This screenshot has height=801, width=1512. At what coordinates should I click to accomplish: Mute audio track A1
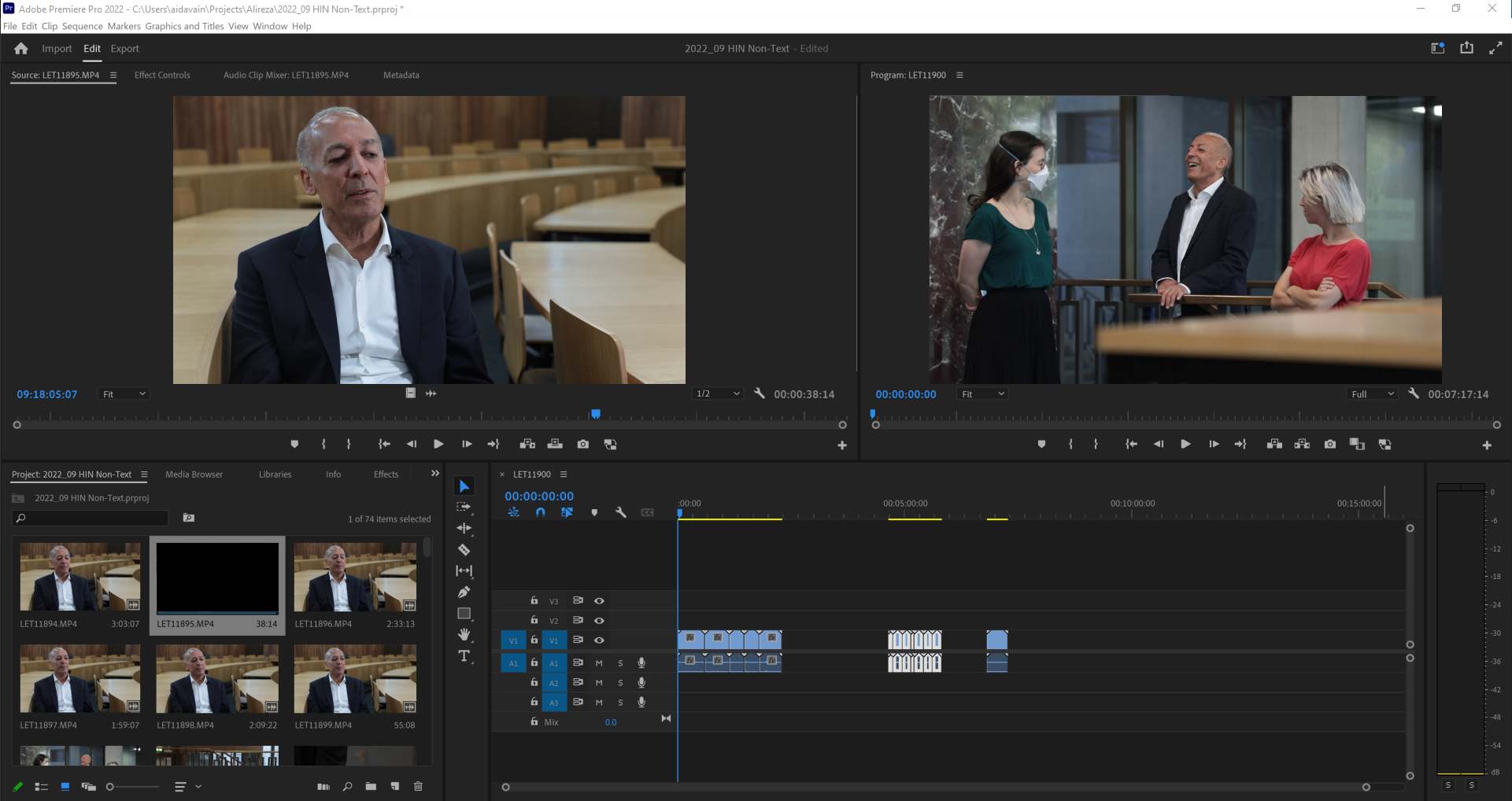pos(599,663)
